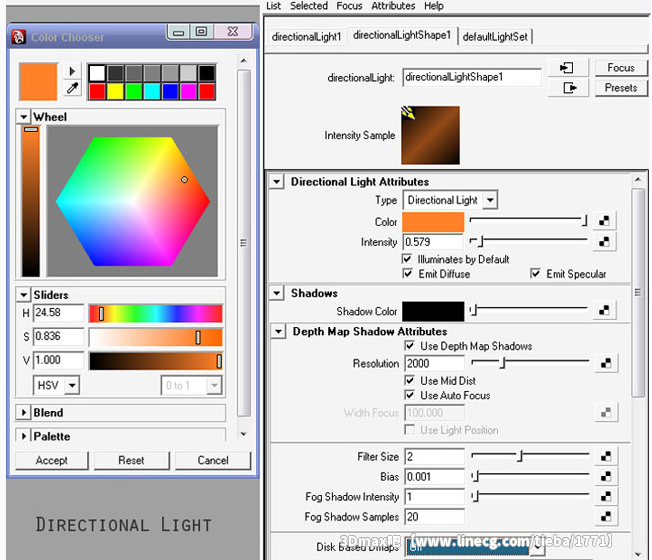The image size is (652, 560).
Task: Click the Intensity Sample thumbnail
Action: [x=430, y=135]
